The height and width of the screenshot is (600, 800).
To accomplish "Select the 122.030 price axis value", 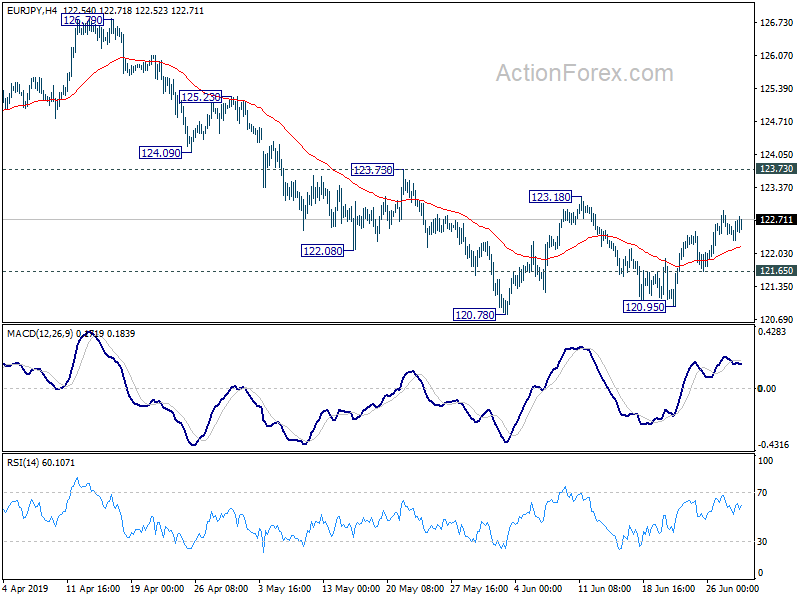I will coord(777,254).
